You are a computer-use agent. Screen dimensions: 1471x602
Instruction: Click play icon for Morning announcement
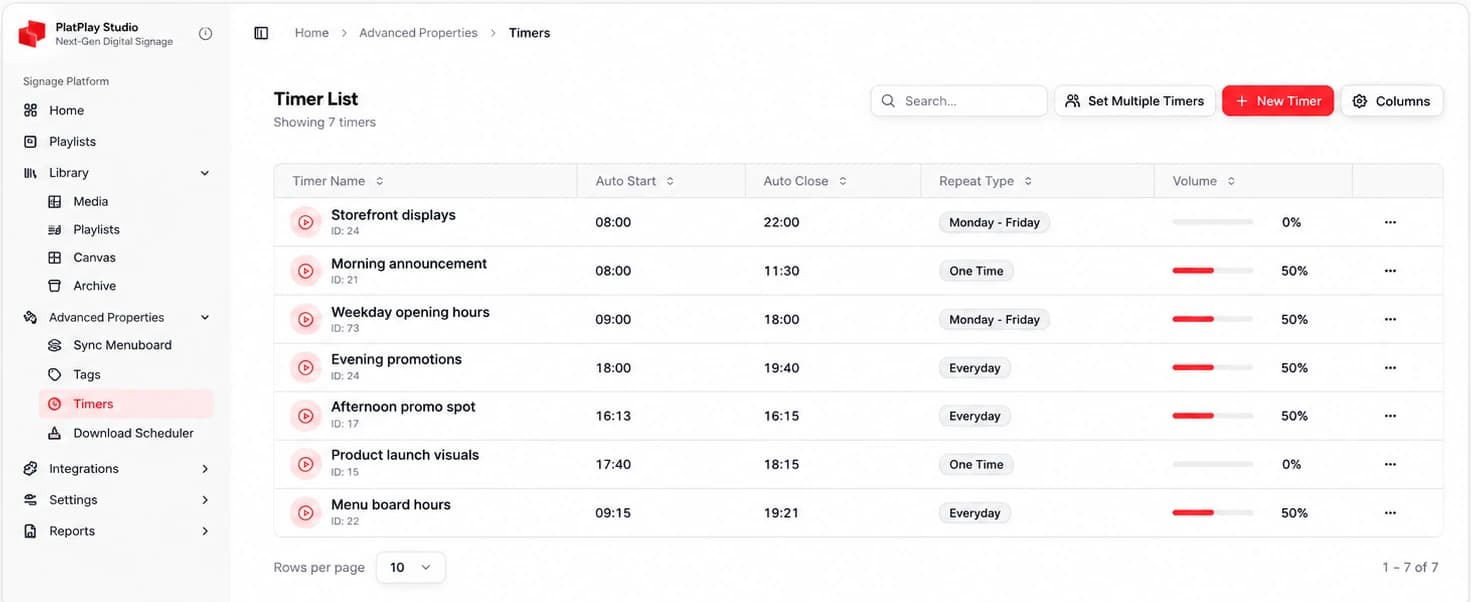click(x=305, y=270)
